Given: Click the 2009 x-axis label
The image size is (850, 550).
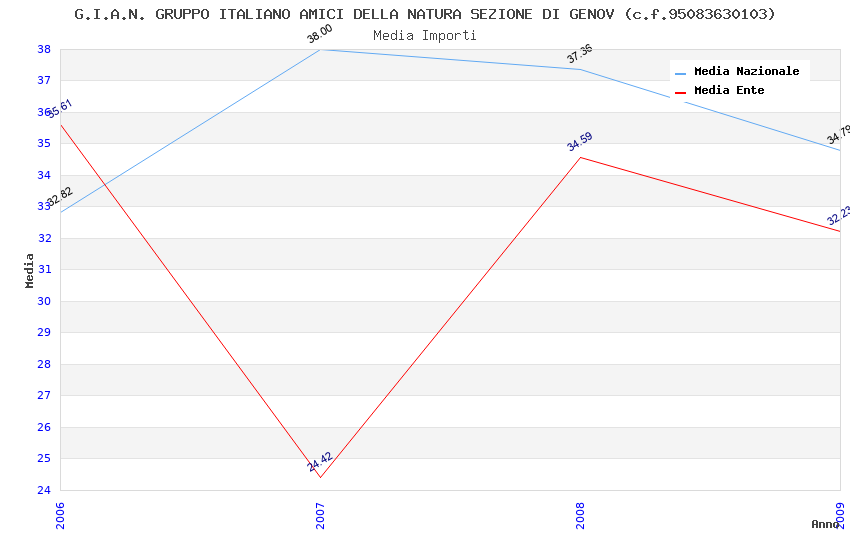Looking at the screenshot, I should 840,515.
